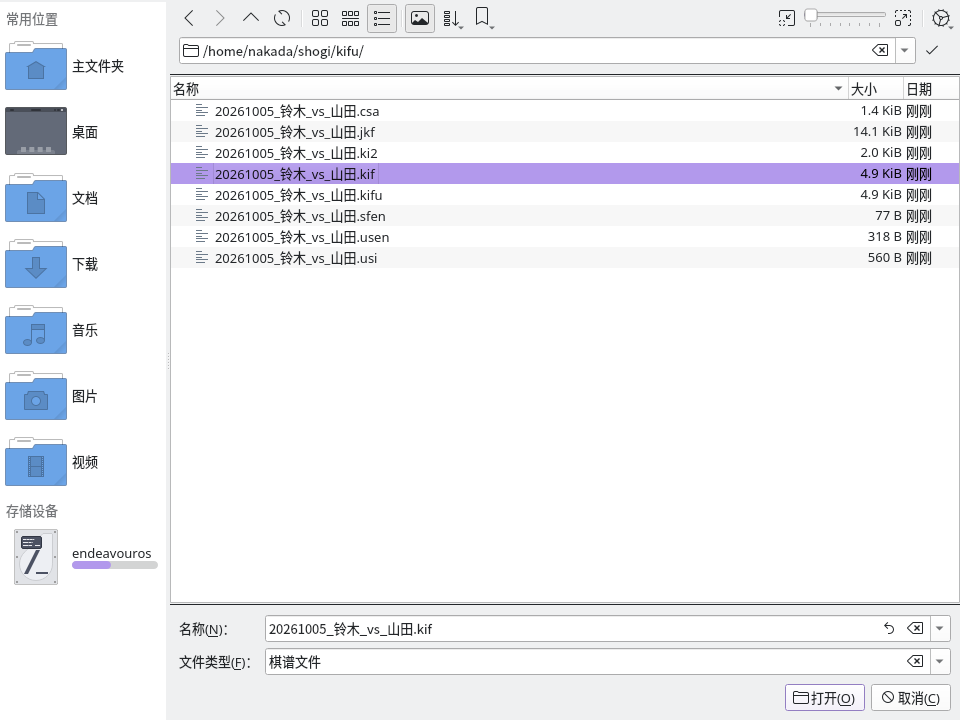Select the file ending in .usen
960x720 pixels.
click(x=564, y=237)
